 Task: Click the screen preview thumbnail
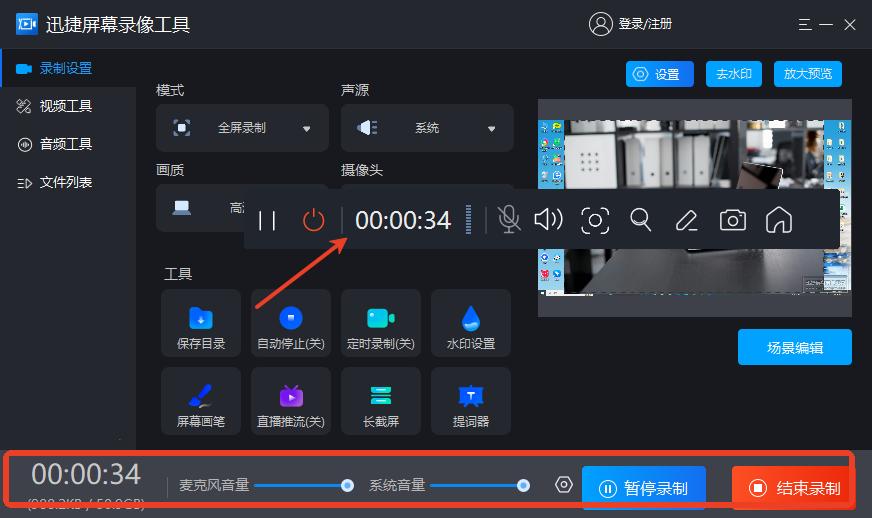[x=695, y=208]
